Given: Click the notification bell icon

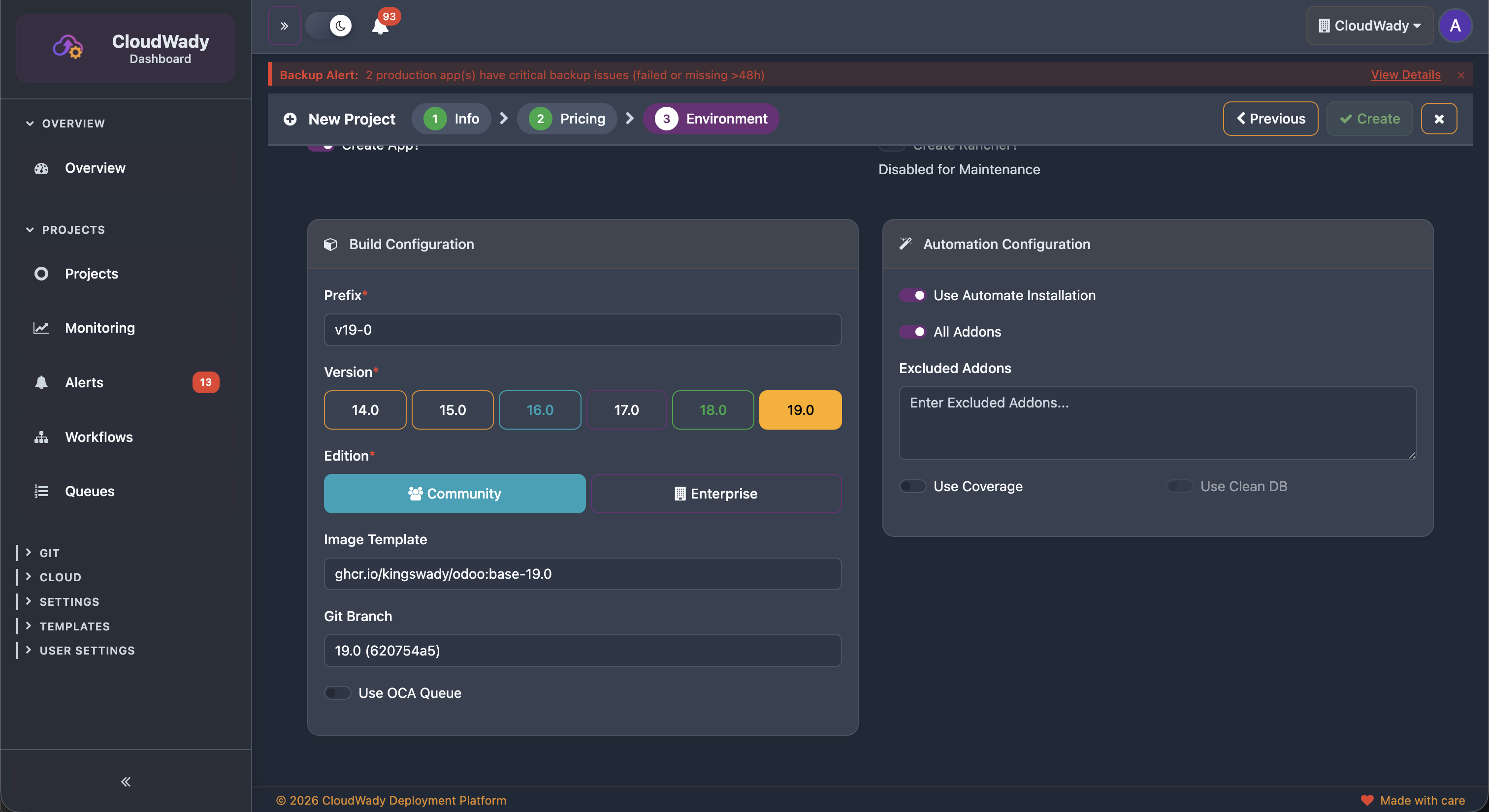Looking at the screenshot, I should pos(380,27).
